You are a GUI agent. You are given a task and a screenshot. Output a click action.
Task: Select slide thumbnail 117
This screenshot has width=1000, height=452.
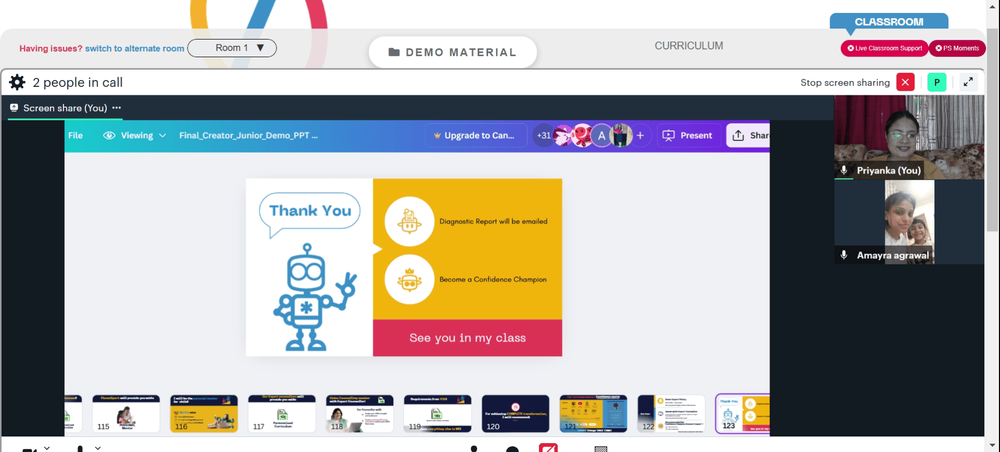pyautogui.click(x=281, y=413)
